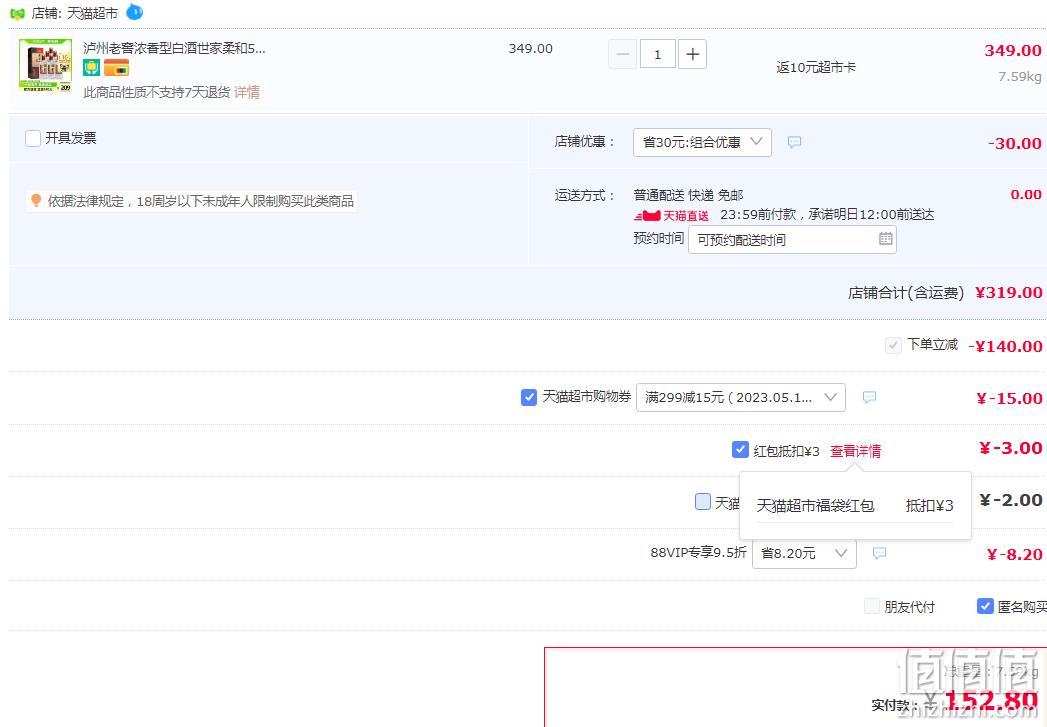Uncheck the 天猫超市购物券 checkbox

coord(528,397)
